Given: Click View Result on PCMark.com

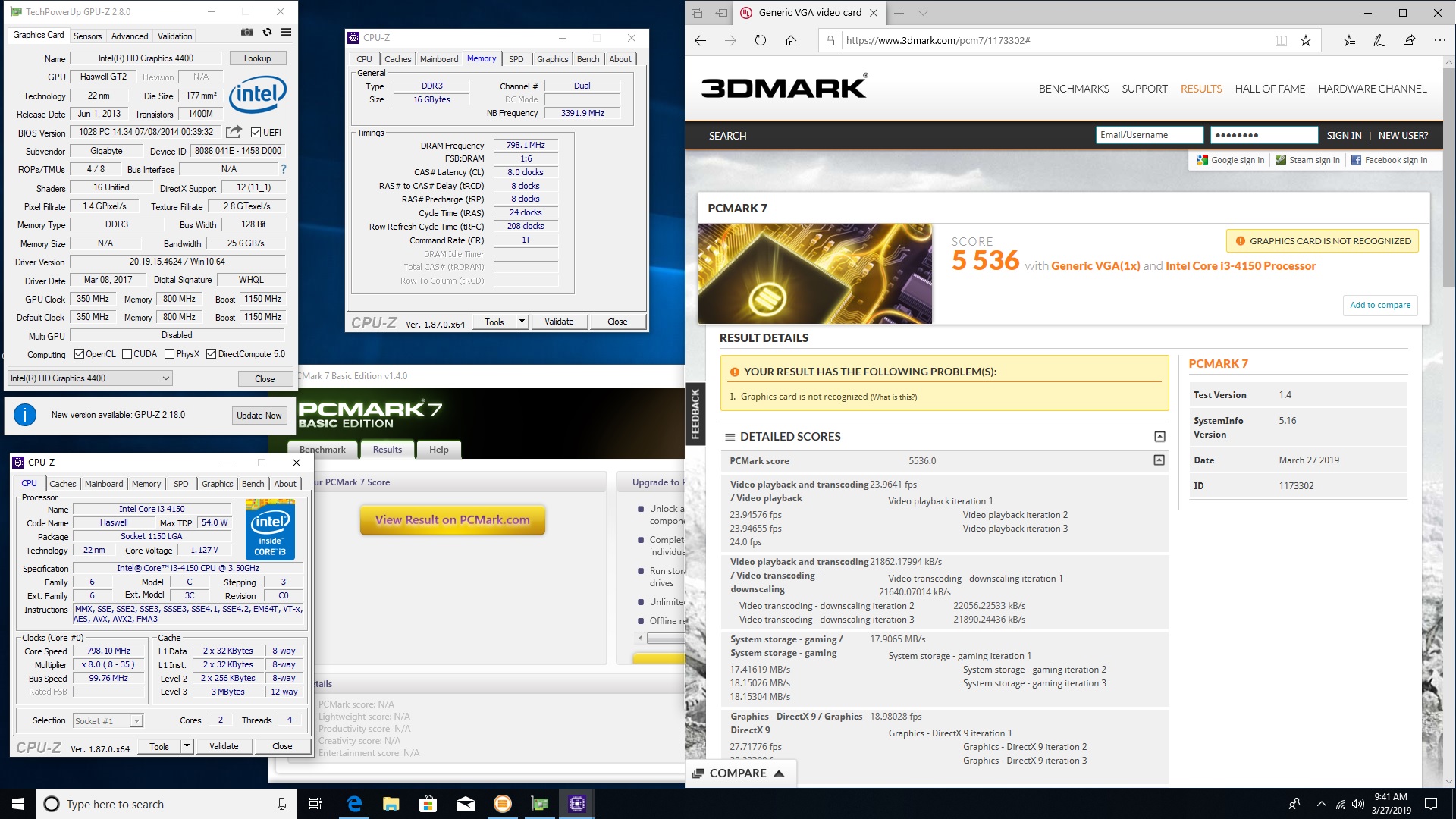Looking at the screenshot, I should tap(452, 520).
